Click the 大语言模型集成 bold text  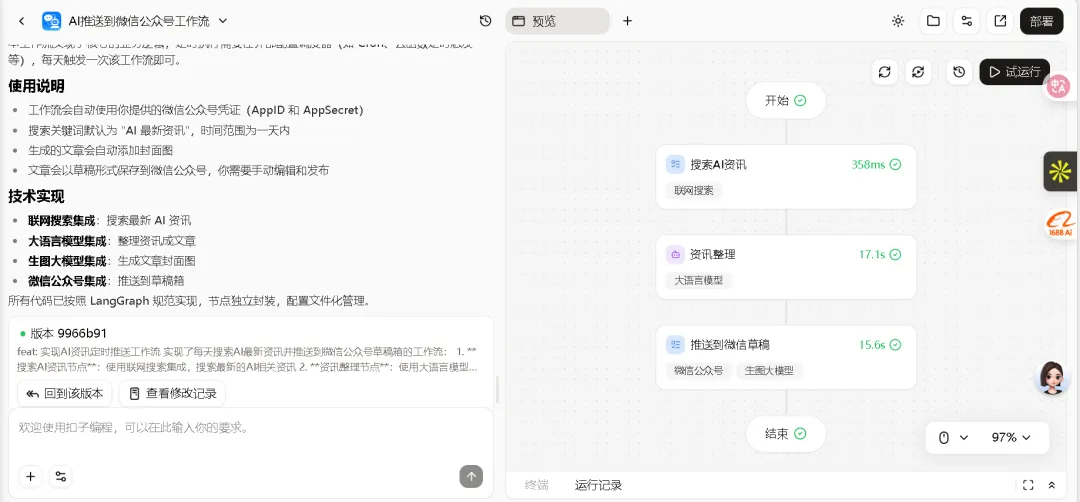click(67, 241)
